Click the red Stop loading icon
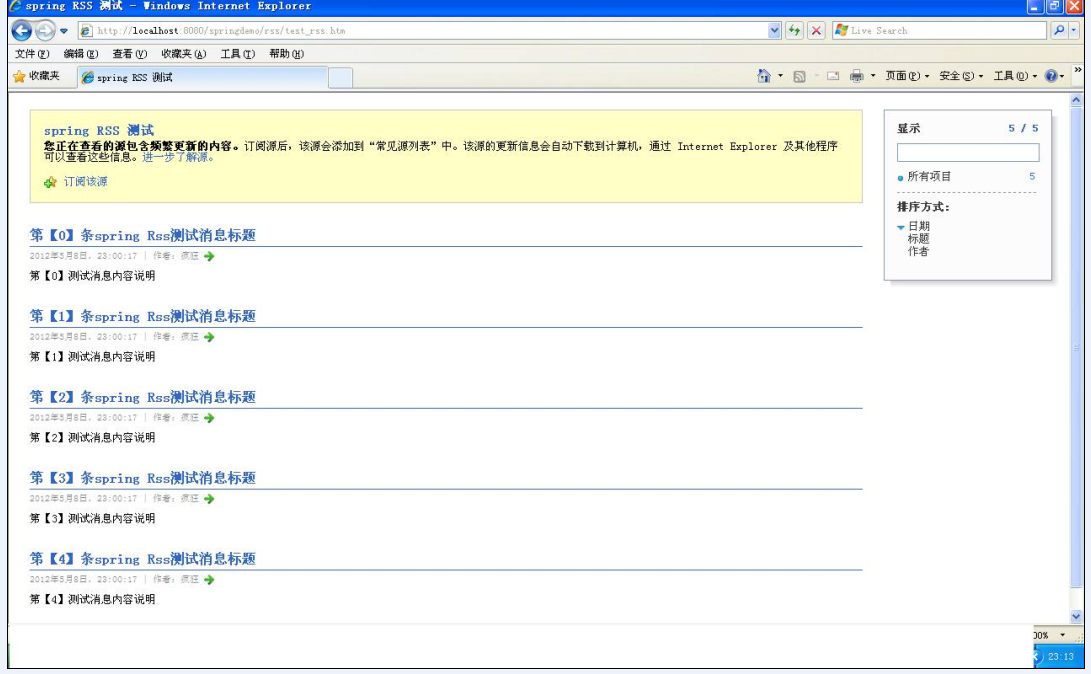Screen dimensions: 1091x674 [x=817, y=31]
